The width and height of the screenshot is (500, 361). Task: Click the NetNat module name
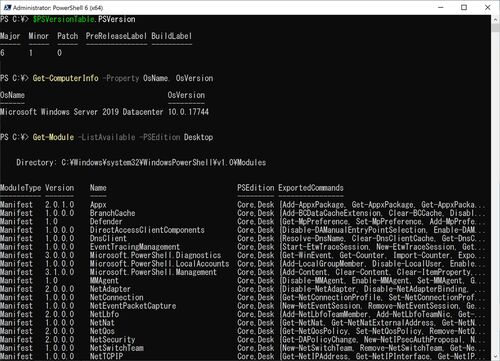(x=102, y=323)
